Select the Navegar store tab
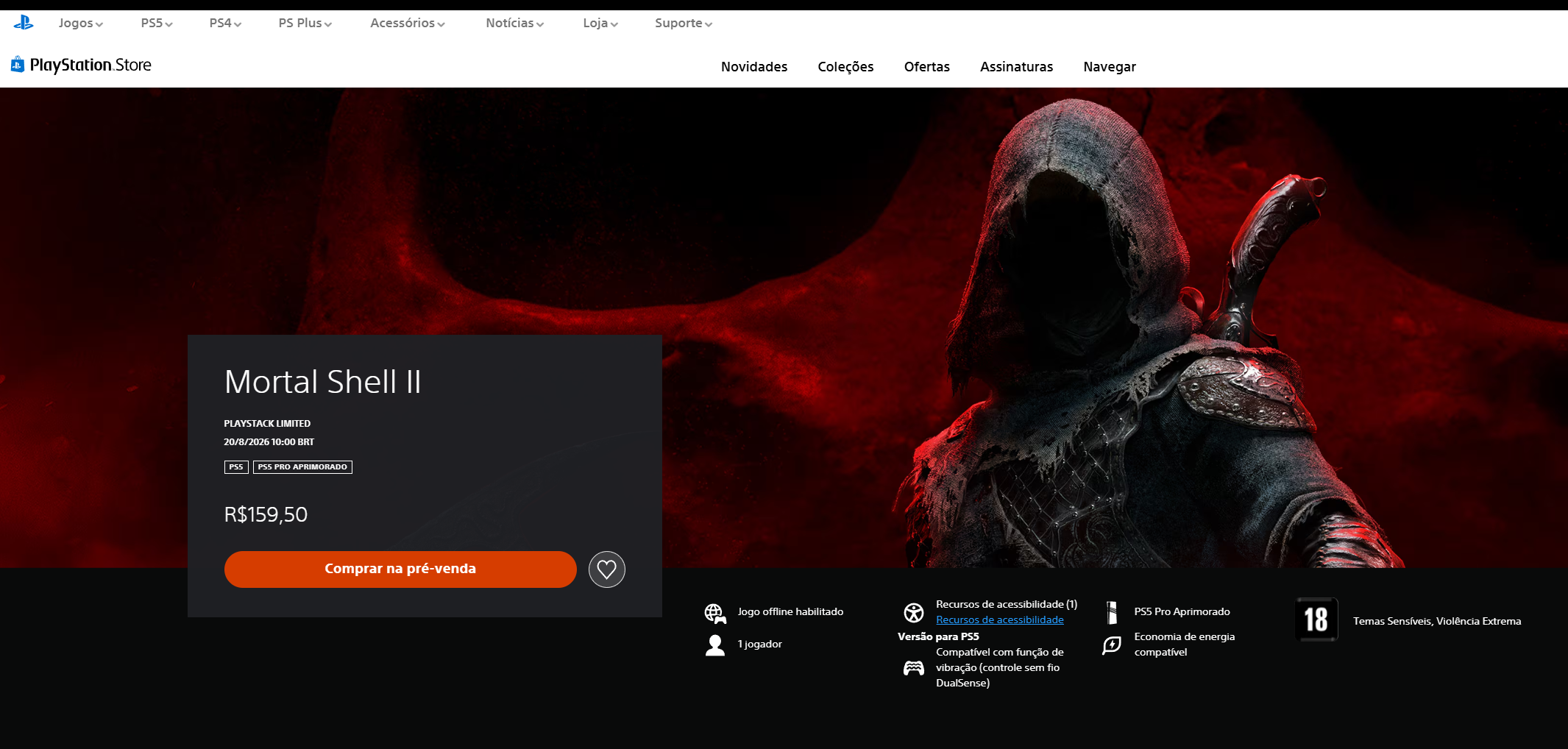The image size is (1568, 749). point(1110,67)
